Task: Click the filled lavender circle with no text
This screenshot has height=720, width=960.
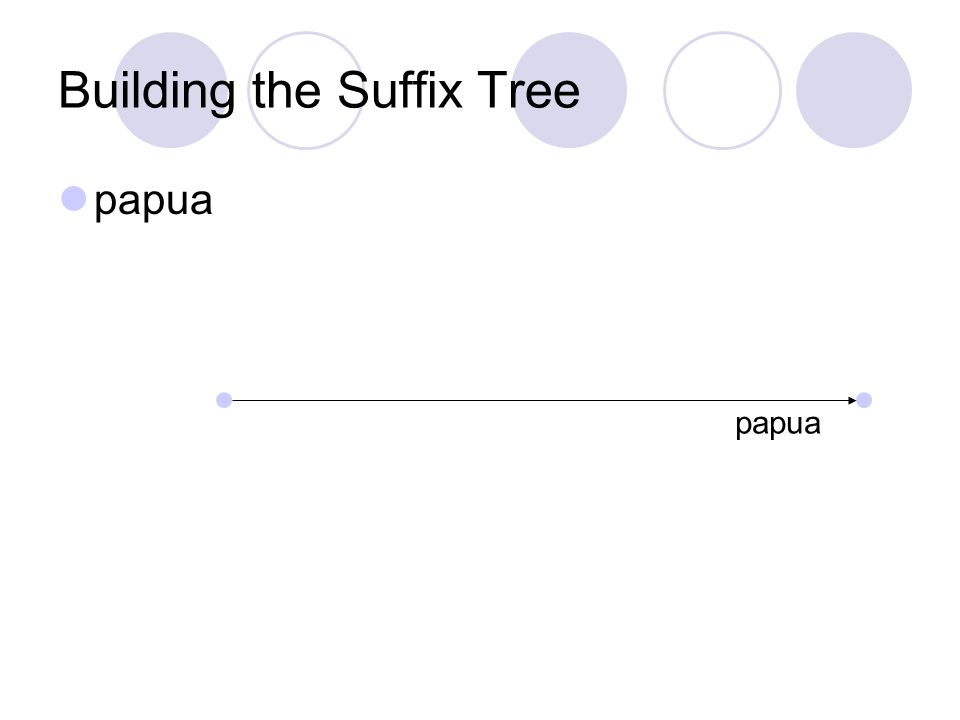Action: (853, 90)
